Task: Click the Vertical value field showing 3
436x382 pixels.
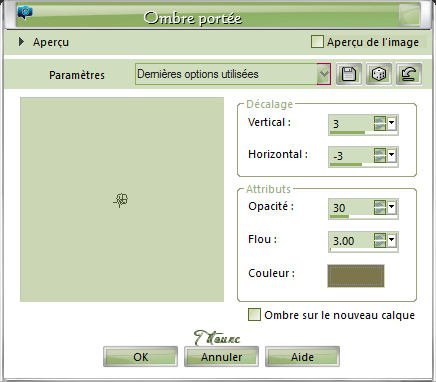Action: point(351,123)
